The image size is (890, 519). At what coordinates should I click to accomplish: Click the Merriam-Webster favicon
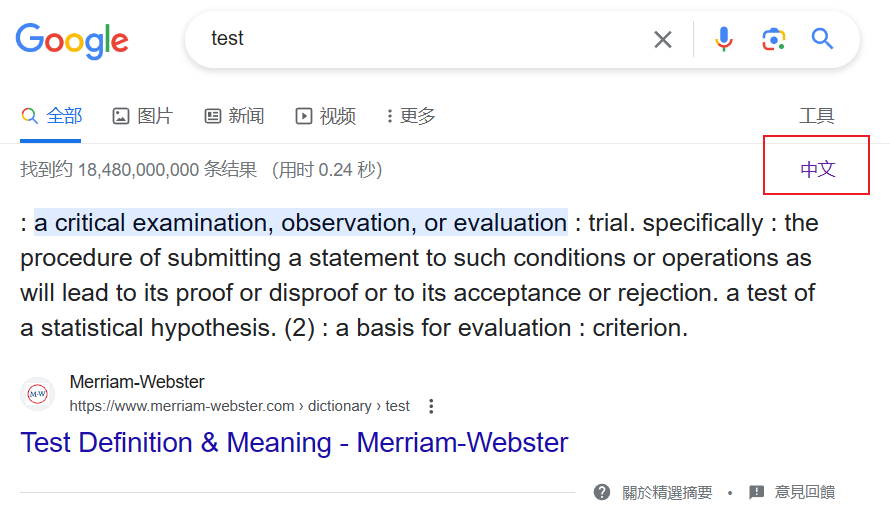38,394
